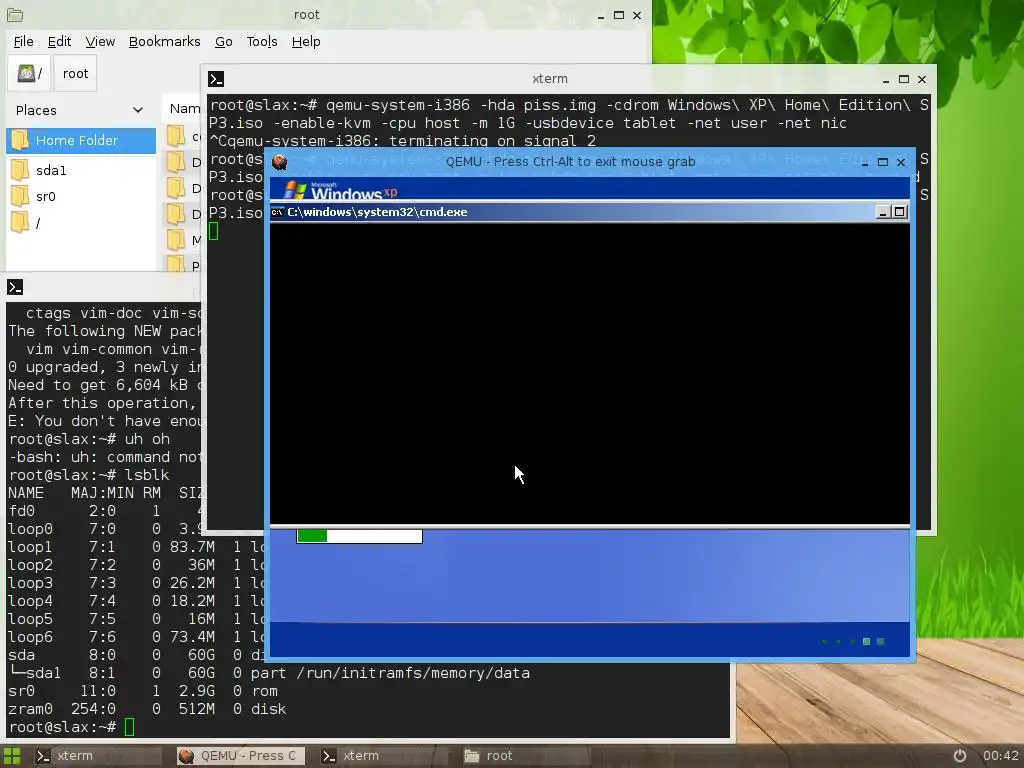Click 'terminating on signal 2' text

[492, 140]
